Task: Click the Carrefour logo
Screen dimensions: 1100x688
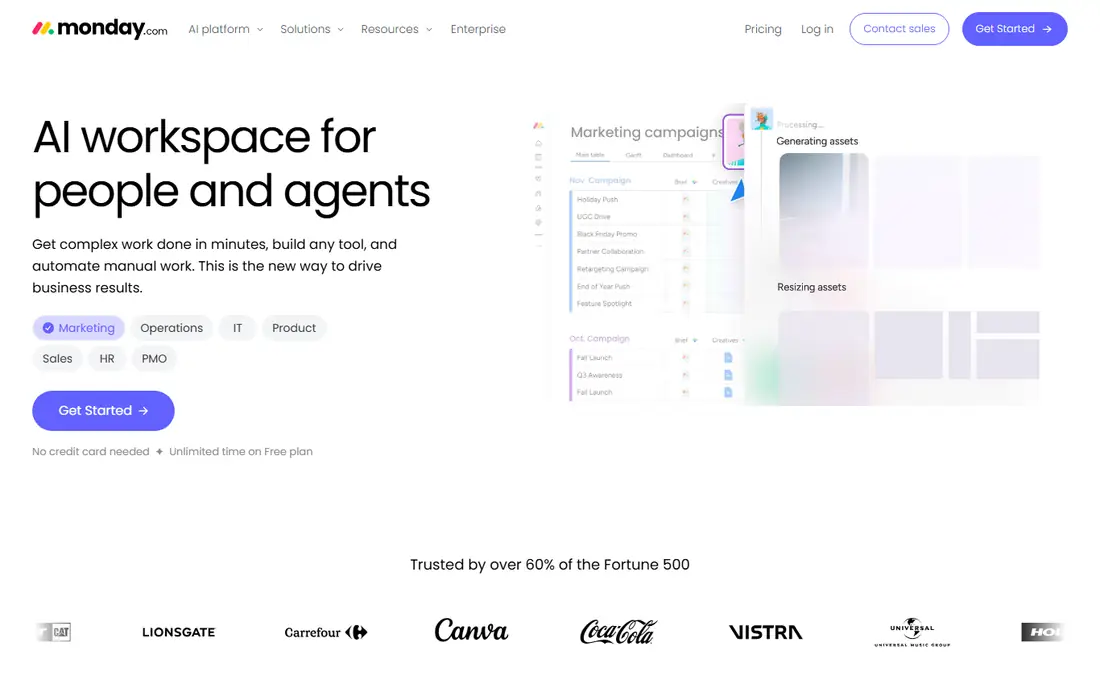Action: (x=326, y=632)
